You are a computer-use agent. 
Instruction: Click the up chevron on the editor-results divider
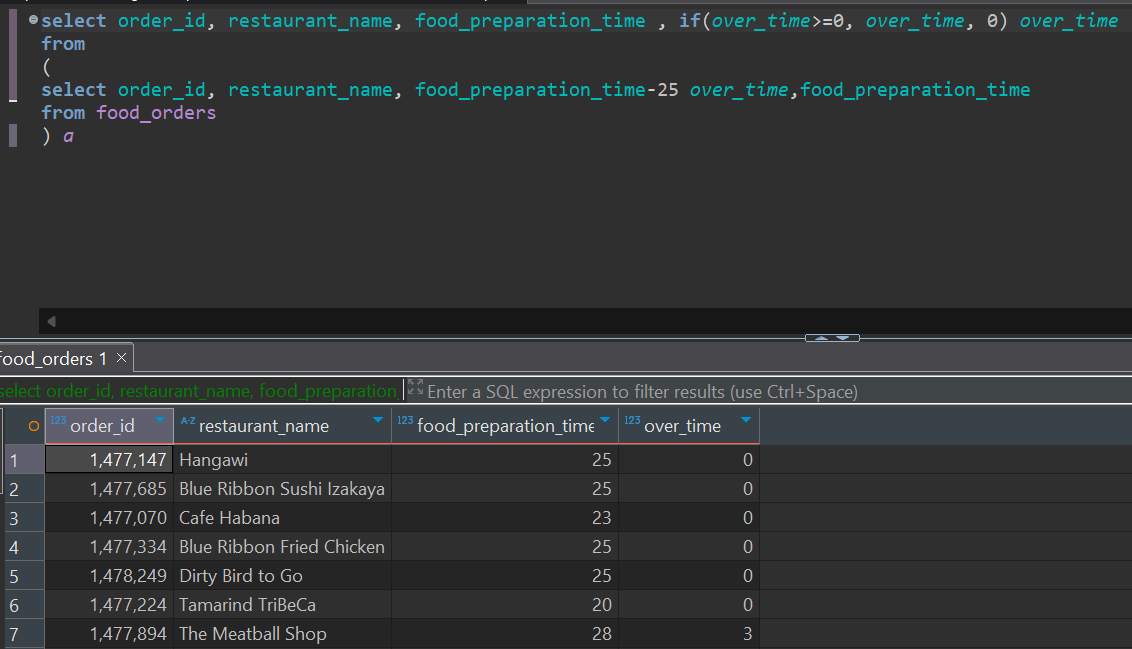click(x=822, y=339)
